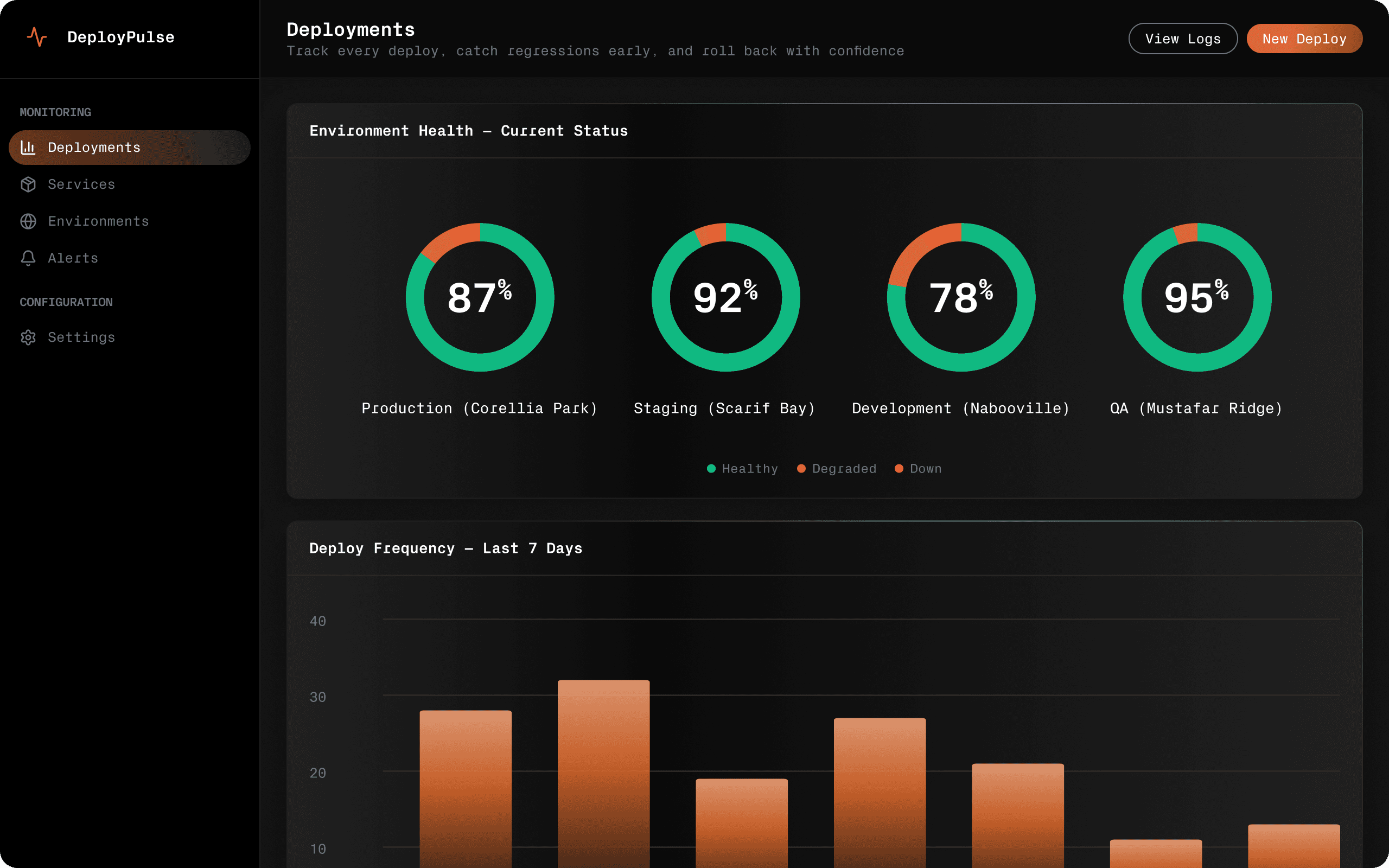Image resolution: width=1389 pixels, height=868 pixels.
Task: Click the Development 78% health donut
Action: (961, 297)
